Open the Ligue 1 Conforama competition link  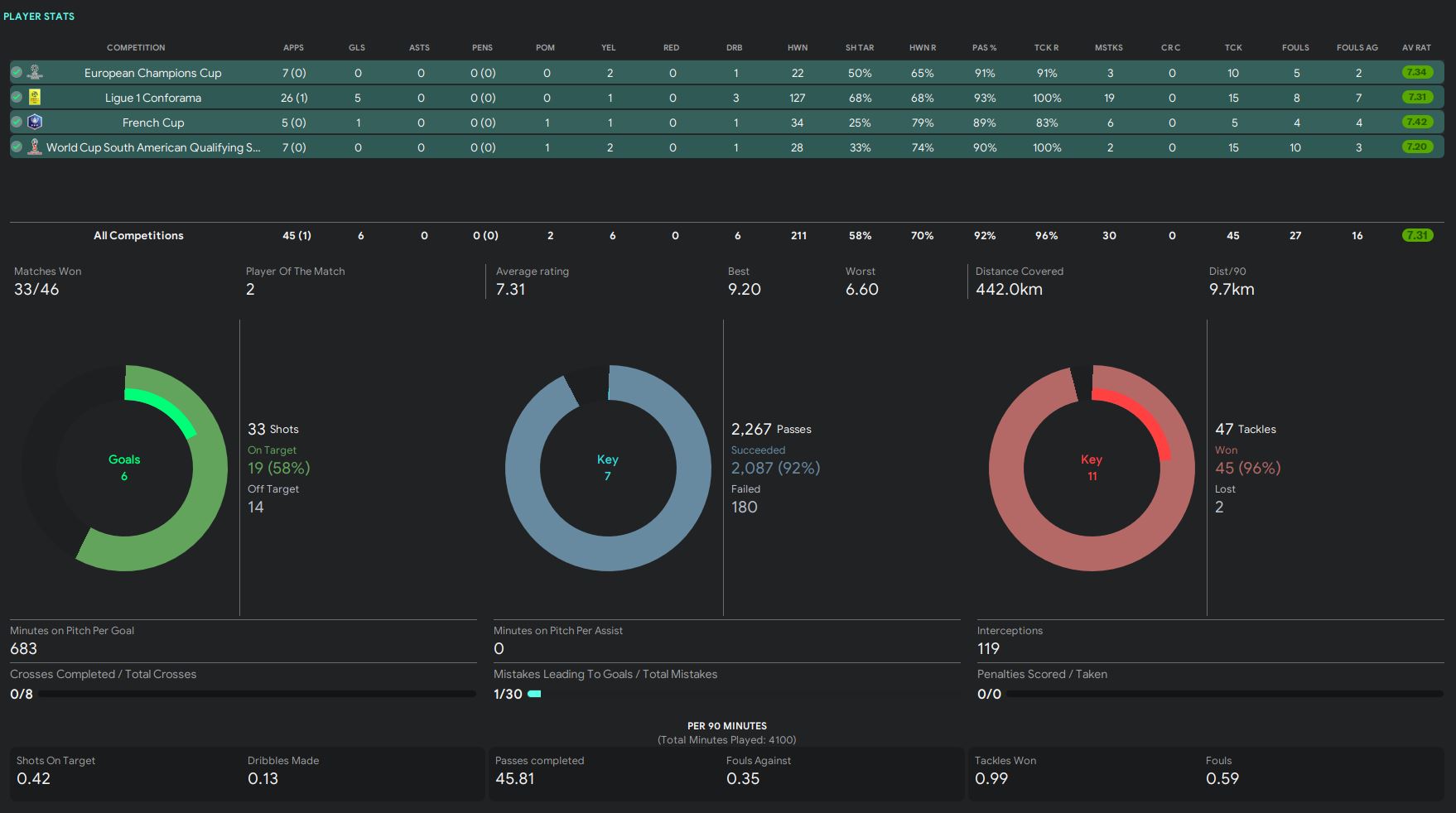pos(153,98)
